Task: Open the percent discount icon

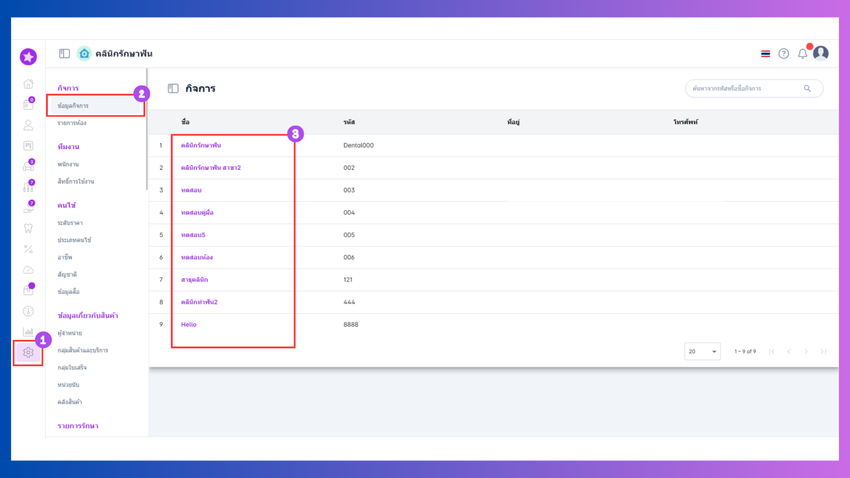Action: tap(28, 249)
